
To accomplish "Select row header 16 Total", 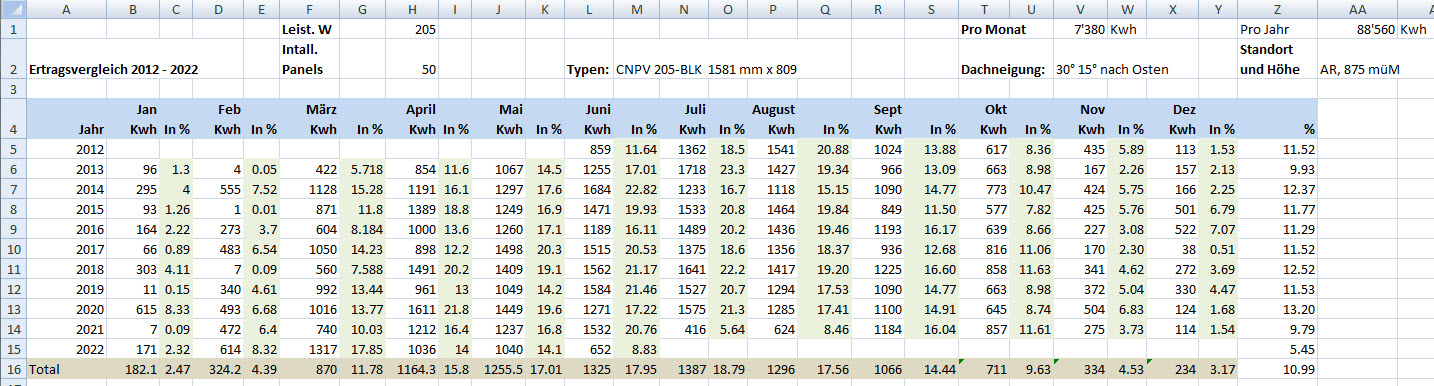I will pos(13,369).
